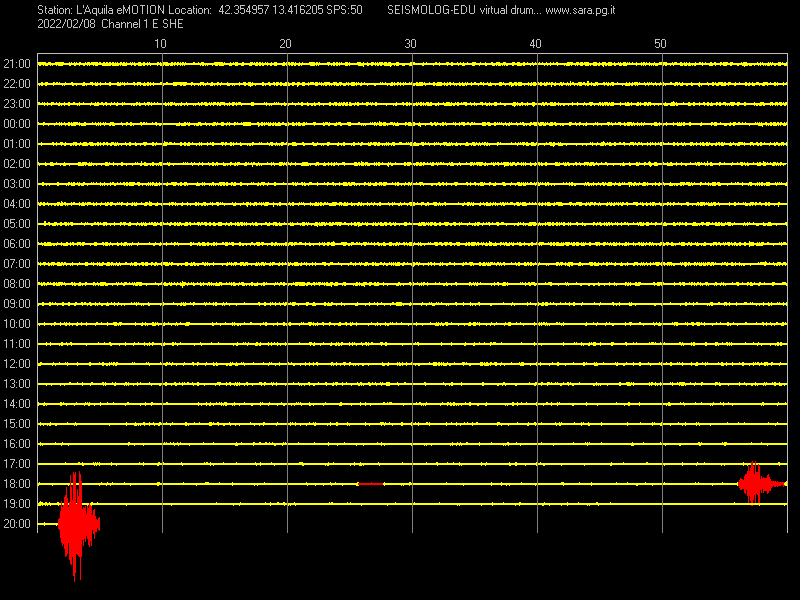Select the 10 minute mark at the top
The width and height of the screenshot is (800, 600).
coord(160,44)
